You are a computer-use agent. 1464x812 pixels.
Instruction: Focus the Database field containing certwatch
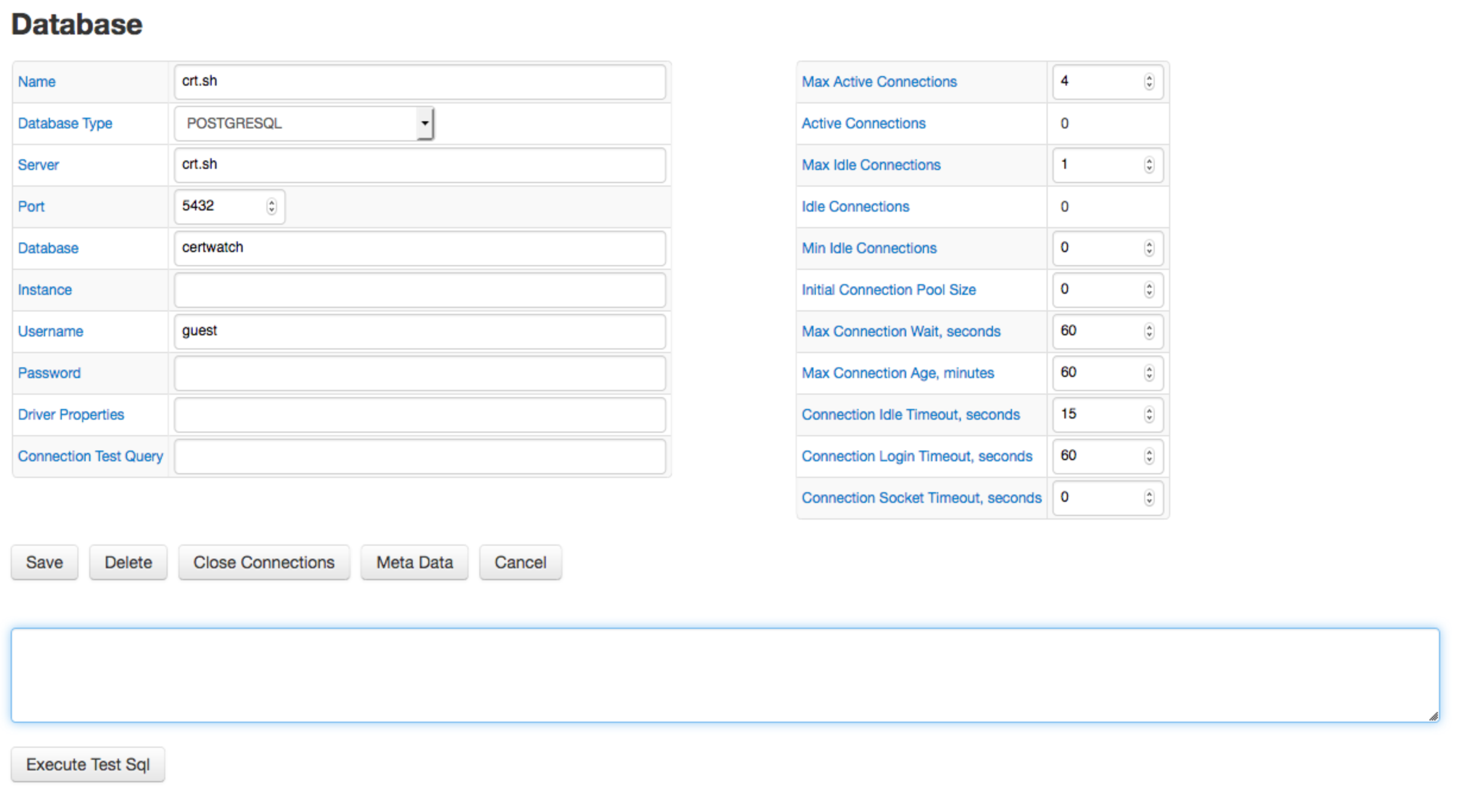[420, 248]
